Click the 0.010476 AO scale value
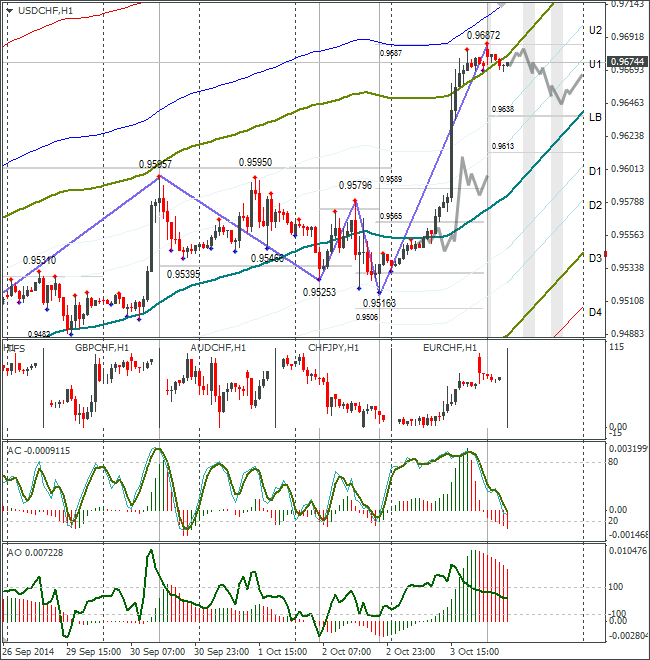 coord(628,551)
